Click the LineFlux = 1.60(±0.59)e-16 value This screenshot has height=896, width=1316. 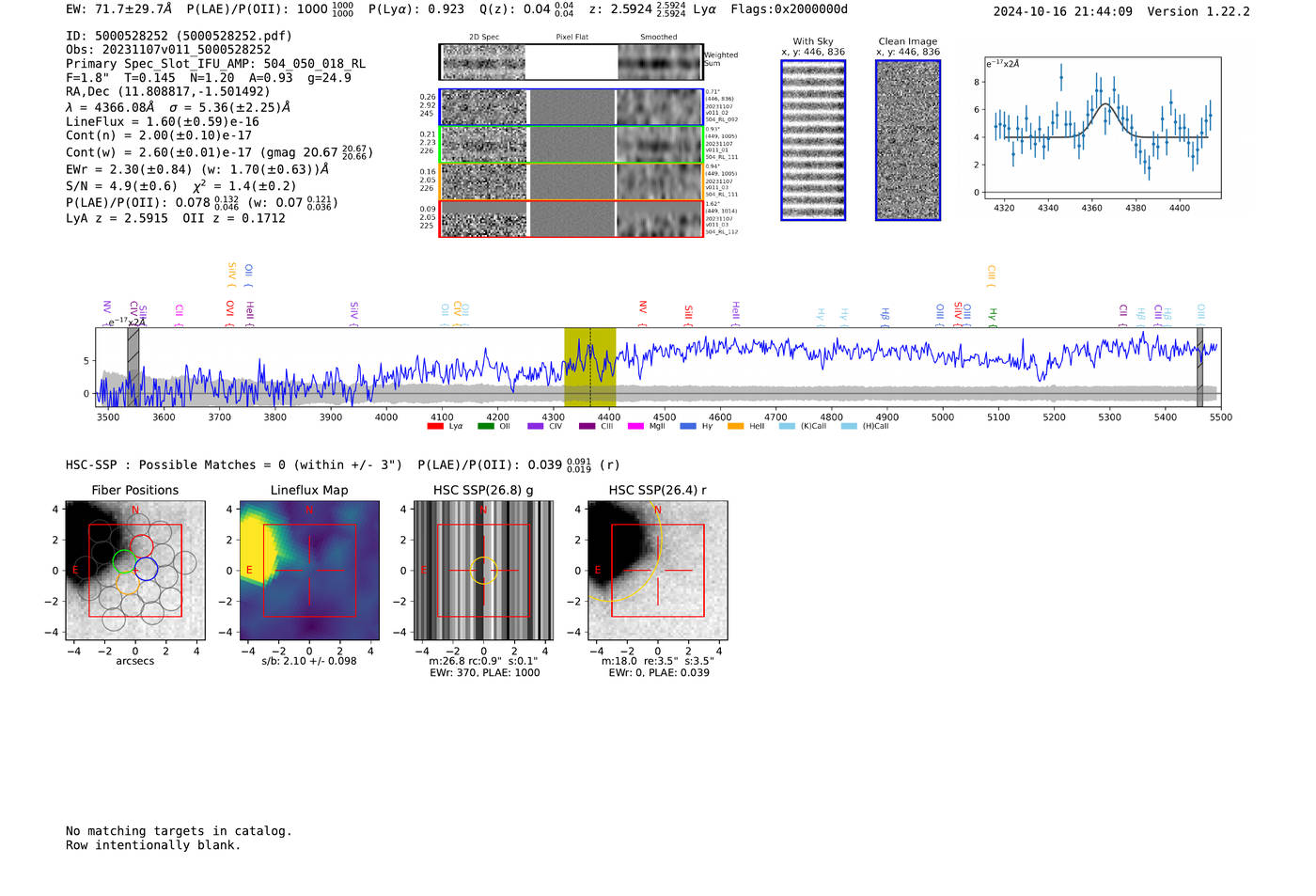[163, 121]
